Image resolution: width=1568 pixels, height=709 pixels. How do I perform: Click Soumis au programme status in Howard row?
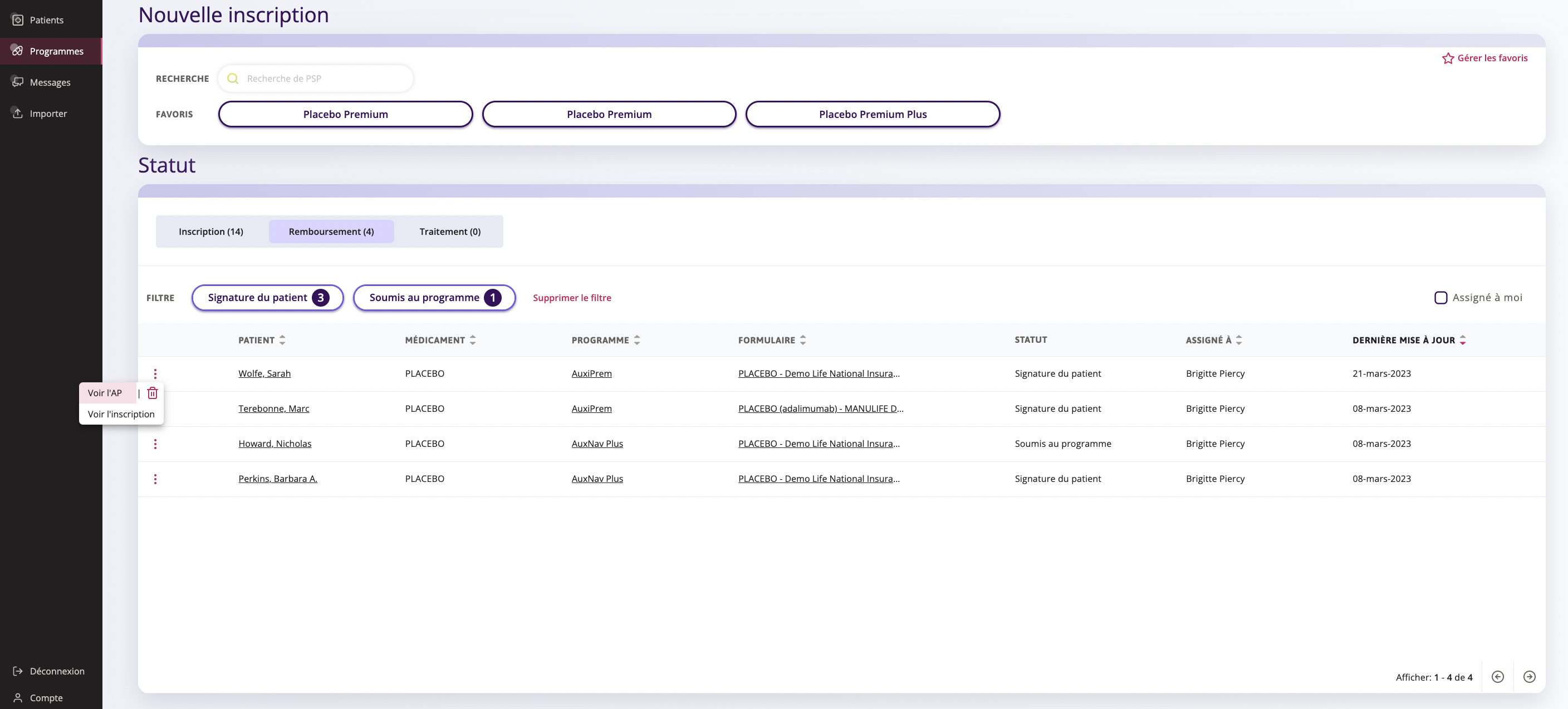1063,444
